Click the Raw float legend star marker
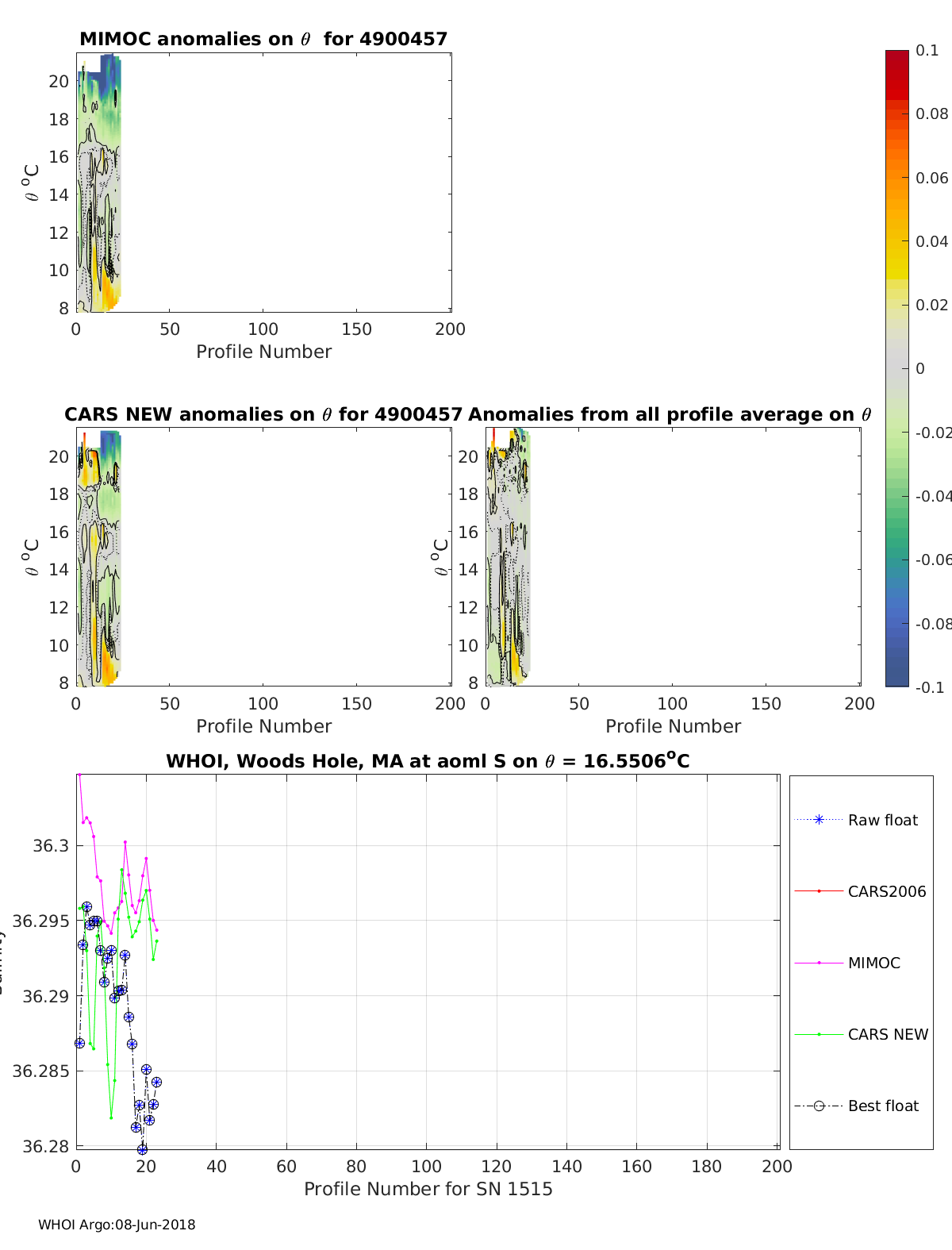Viewport: 952px width, 1250px height. click(819, 820)
